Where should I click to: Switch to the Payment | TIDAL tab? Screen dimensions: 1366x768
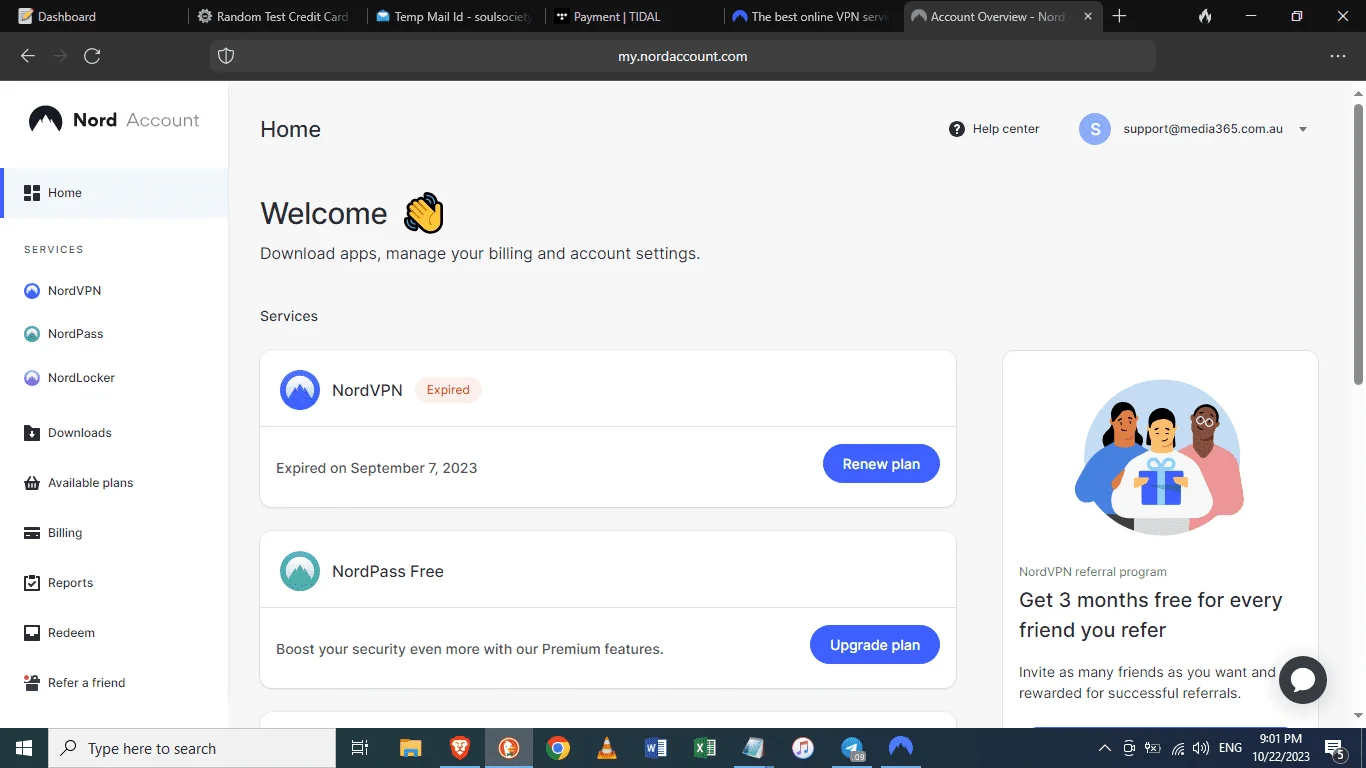pyautogui.click(x=635, y=16)
